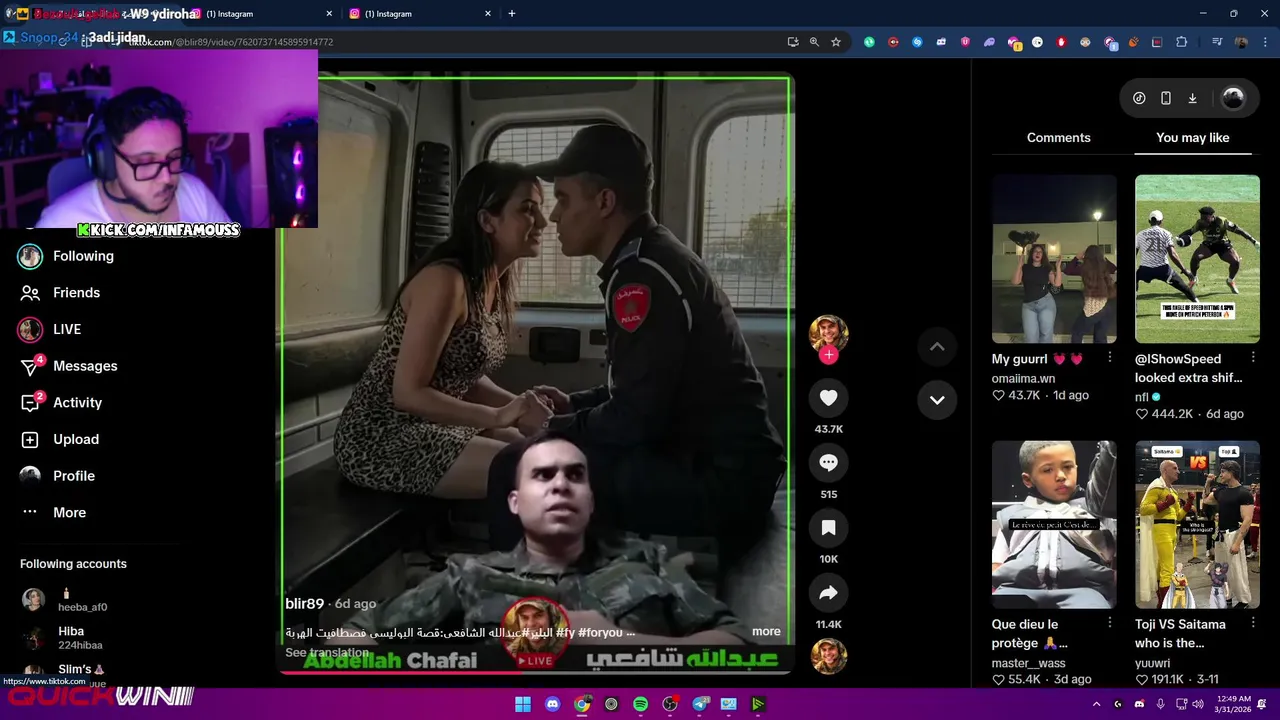Click the phone icon in the top-right pill
Screen dimensions: 1280x720
click(1166, 98)
